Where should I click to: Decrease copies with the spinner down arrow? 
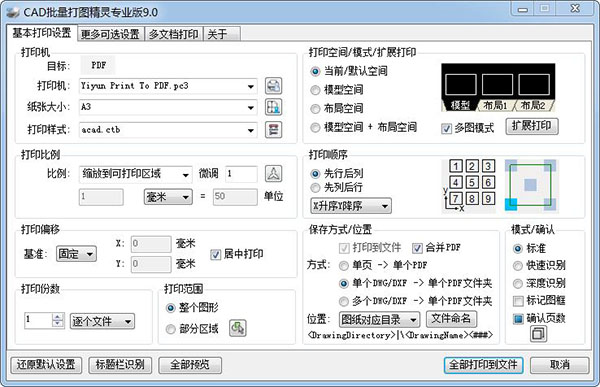click(57, 324)
